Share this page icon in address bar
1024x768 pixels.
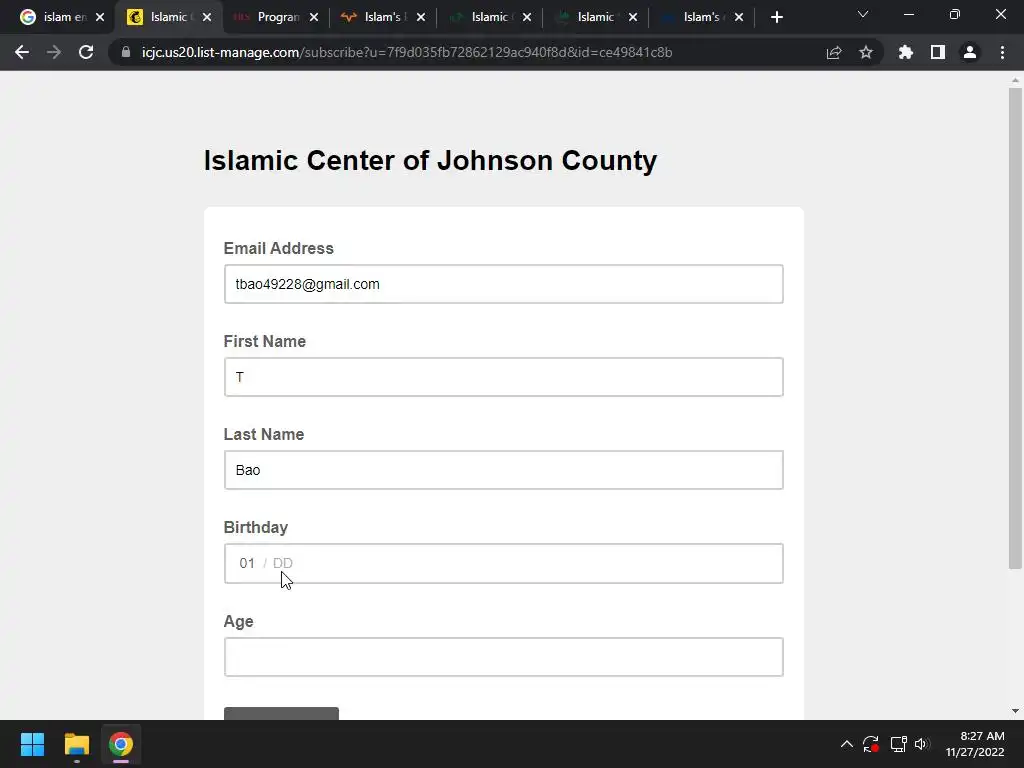(834, 52)
